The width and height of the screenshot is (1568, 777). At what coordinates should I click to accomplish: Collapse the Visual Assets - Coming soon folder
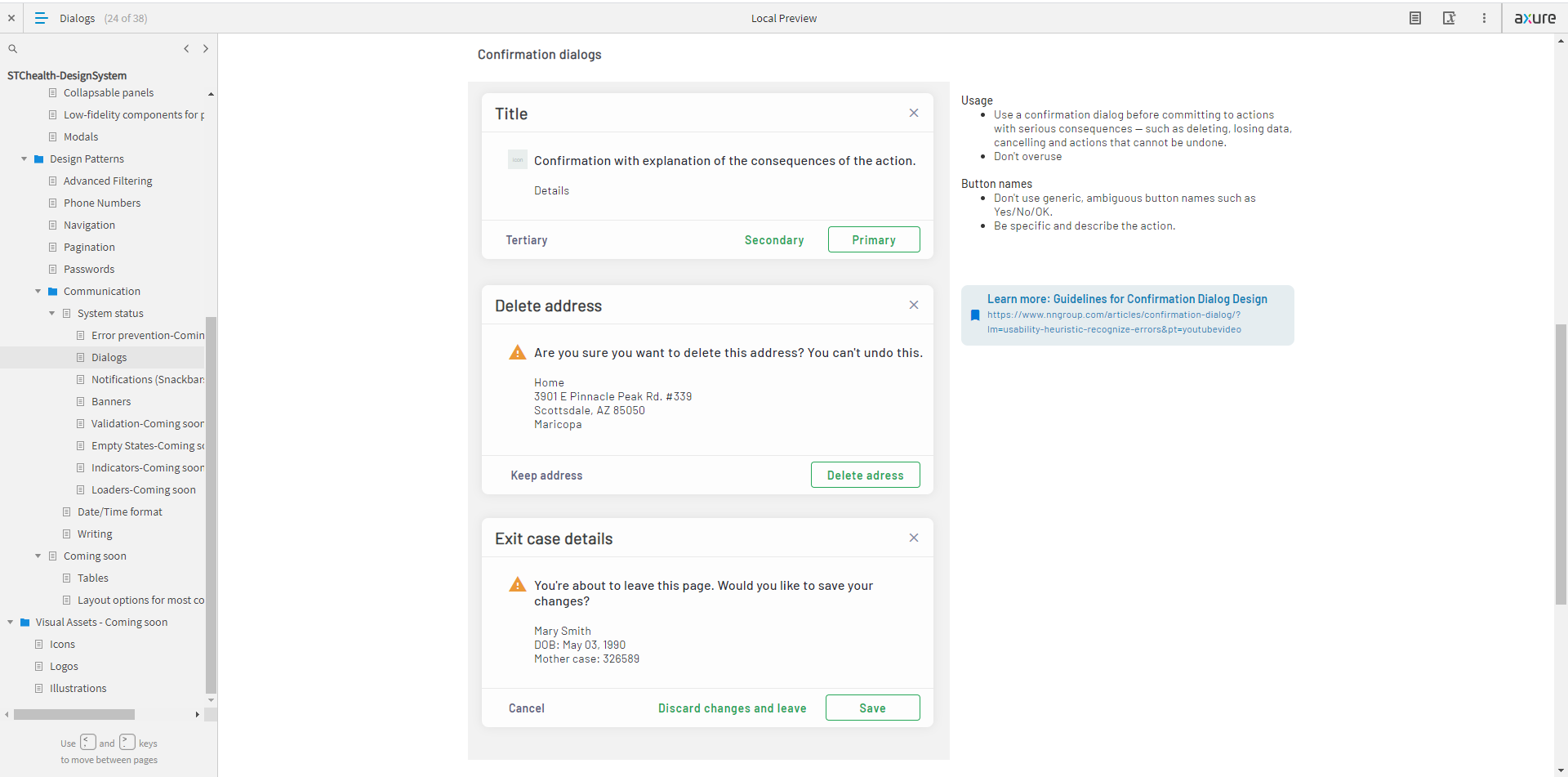(x=11, y=623)
